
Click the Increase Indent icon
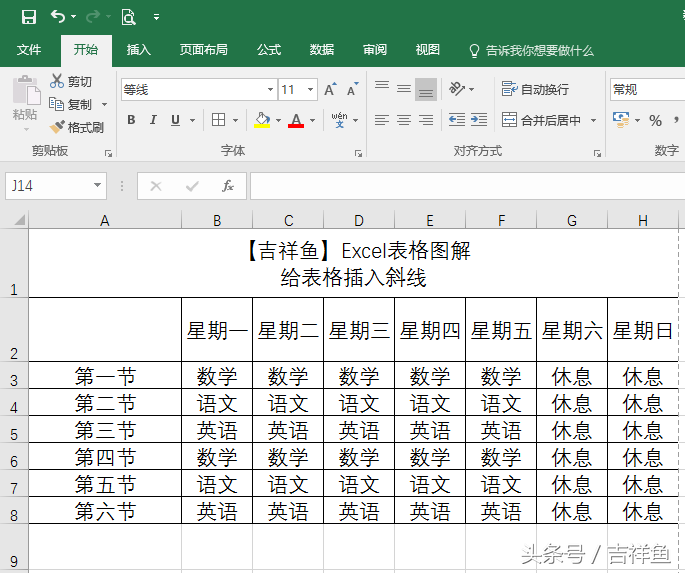[x=479, y=119]
